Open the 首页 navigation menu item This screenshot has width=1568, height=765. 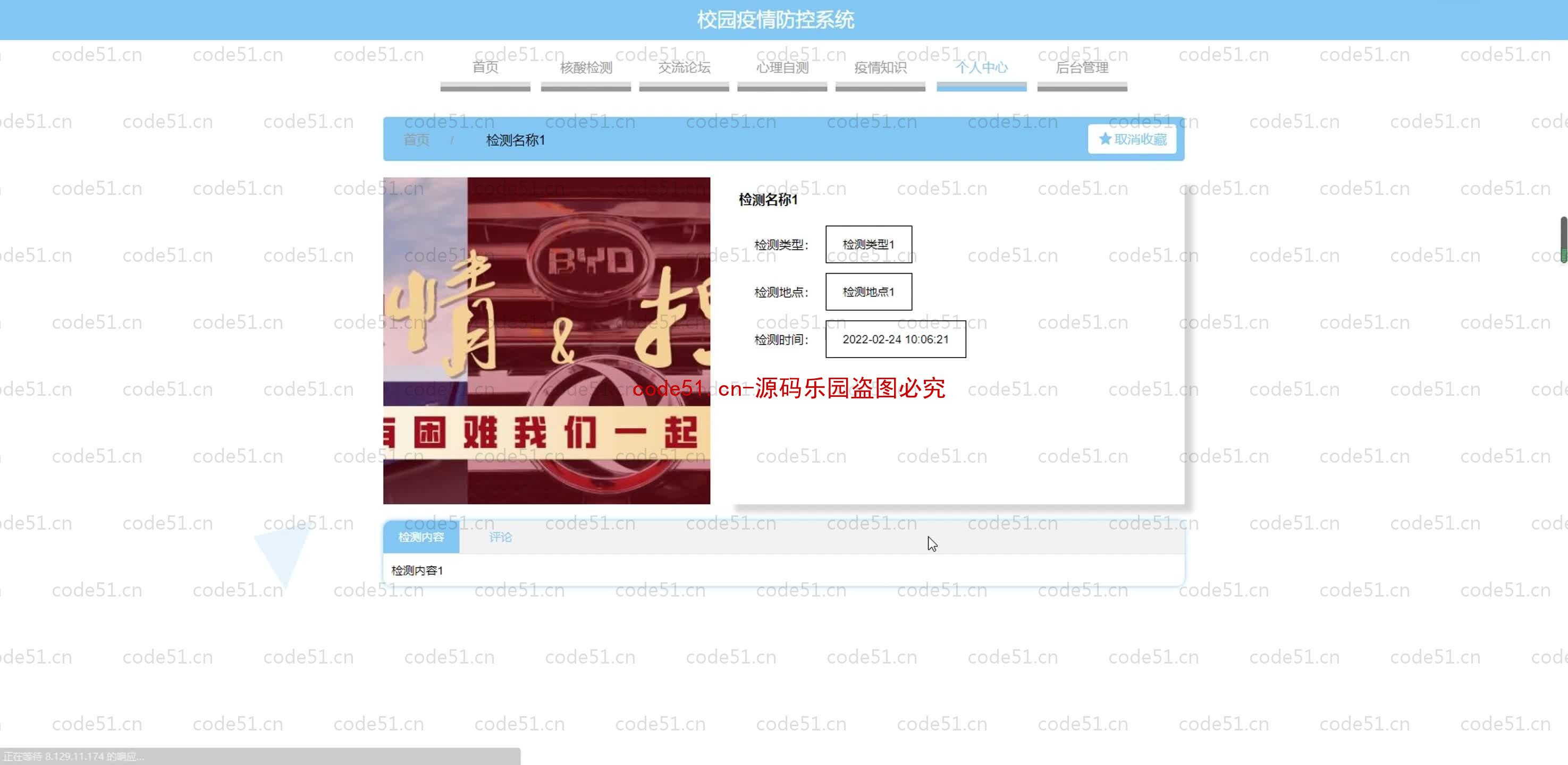(x=485, y=67)
